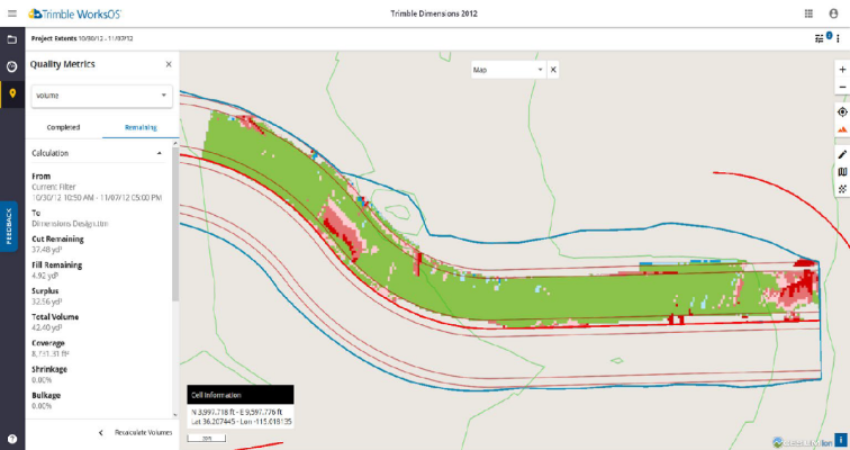Click the Bulkage percentage value
The image size is (850, 450).
coord(42,406)
